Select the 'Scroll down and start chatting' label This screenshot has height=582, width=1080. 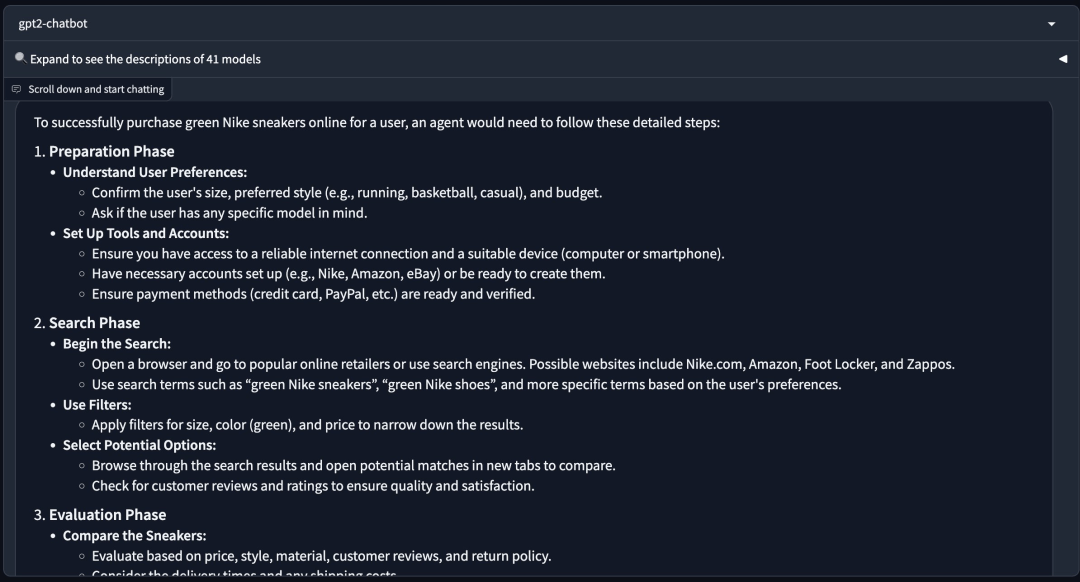click(x=96, y=89)
